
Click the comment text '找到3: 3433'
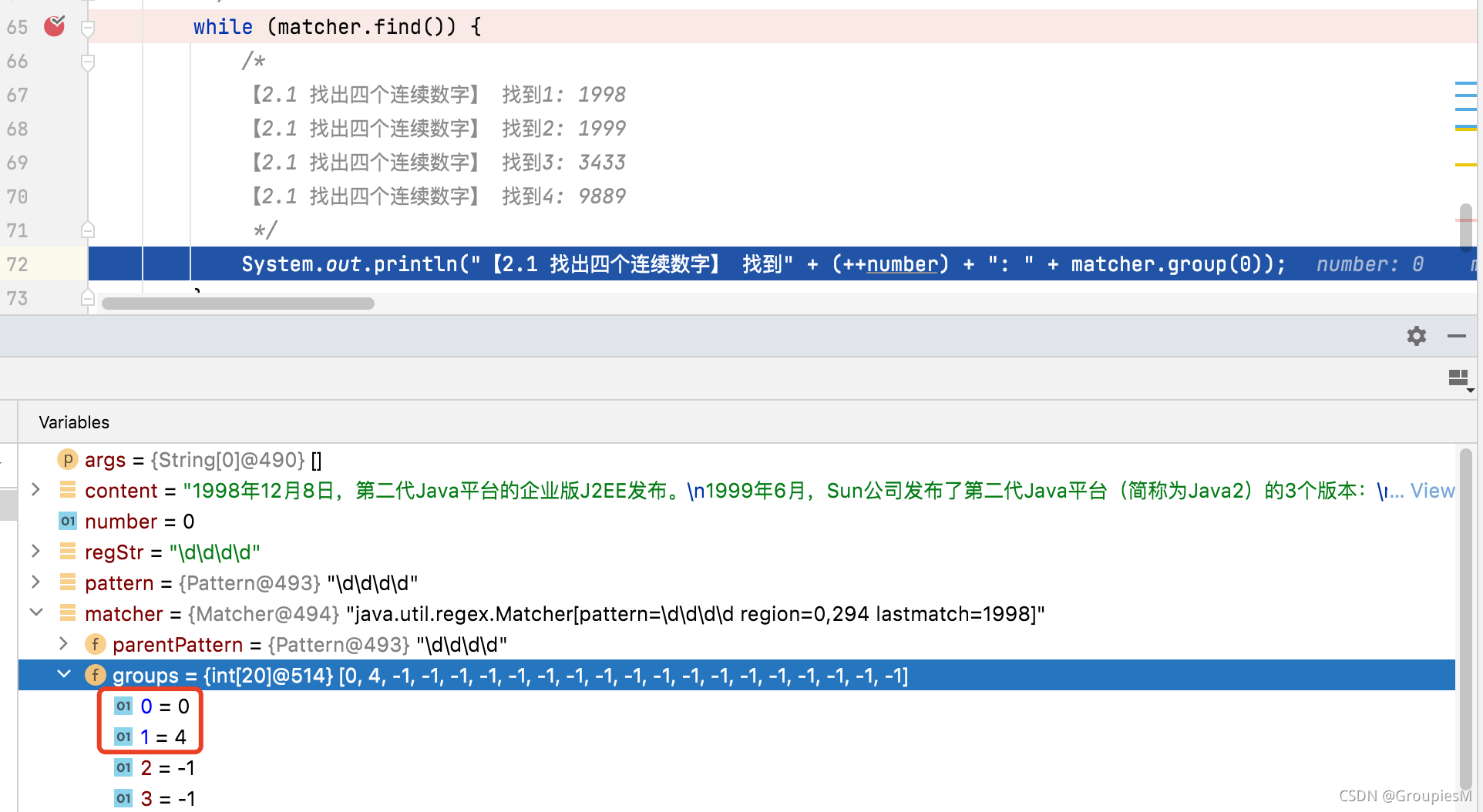(x=563, y=163)
